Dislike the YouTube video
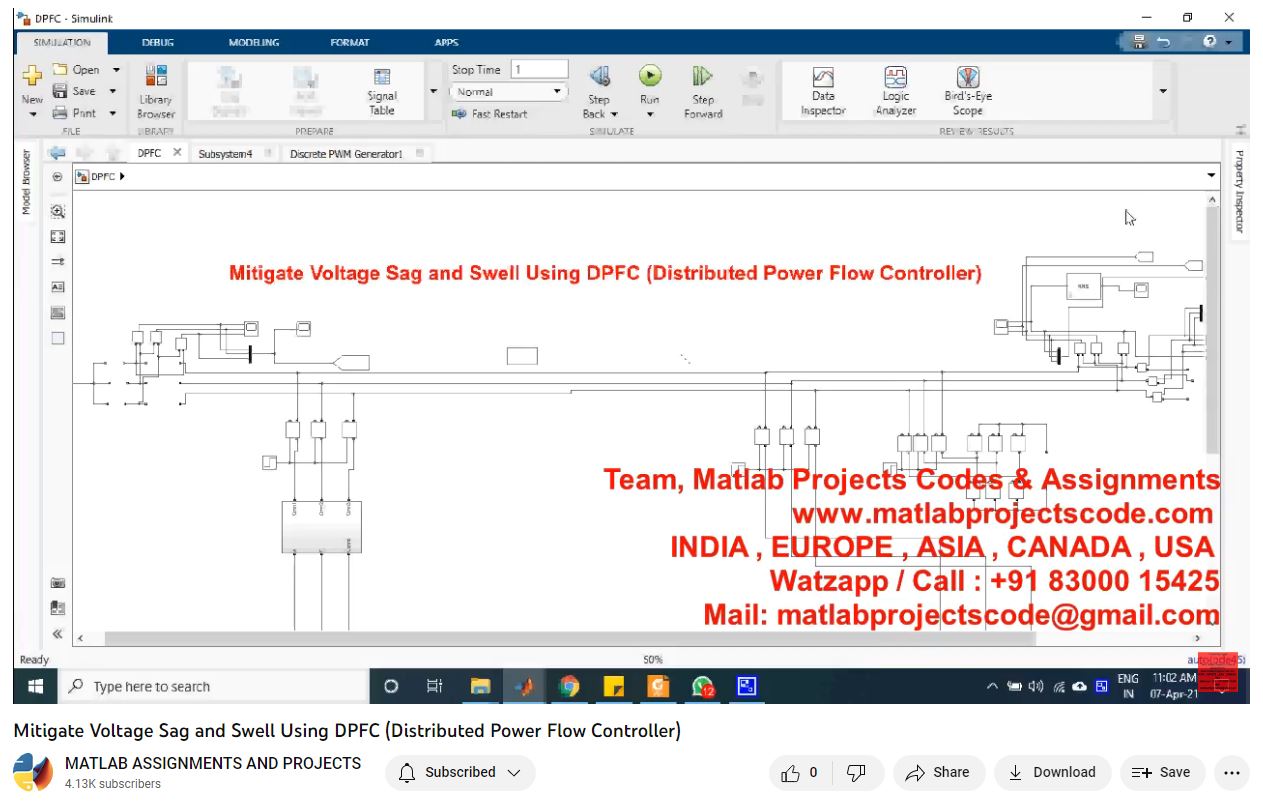This screenshot has height=804, width=1263. 856,772
